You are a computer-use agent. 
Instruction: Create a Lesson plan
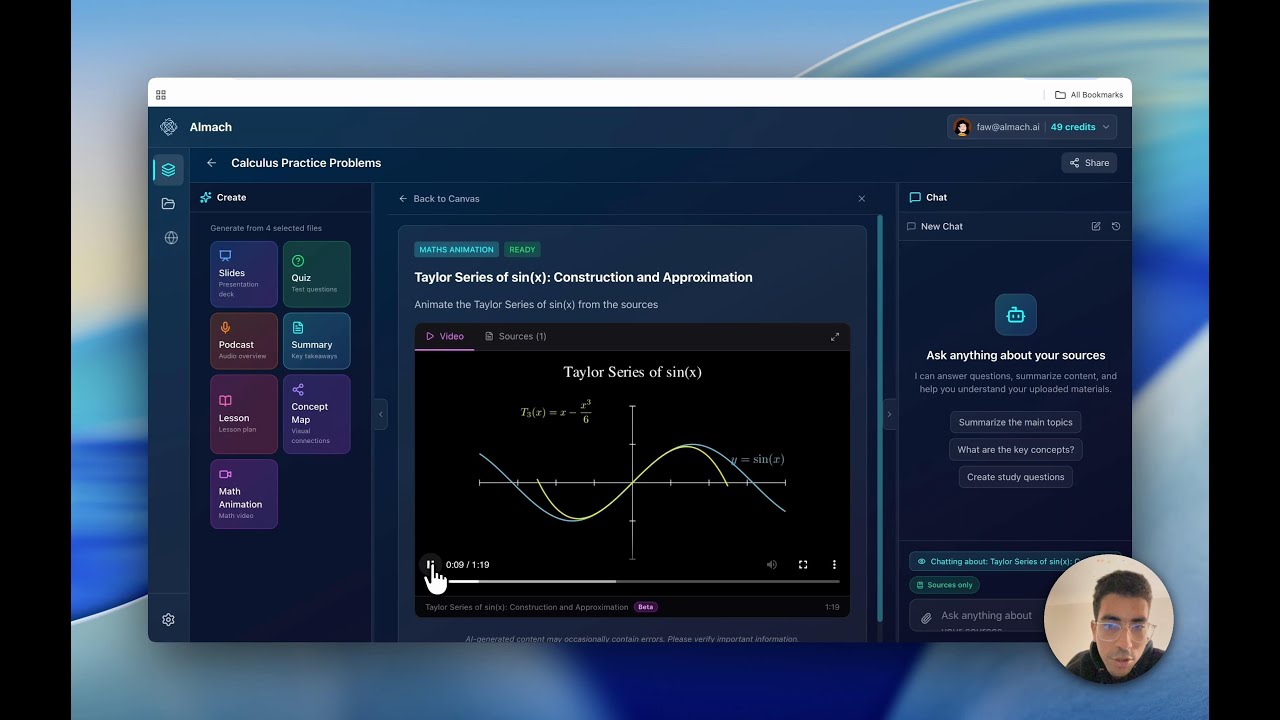[244, 414]
